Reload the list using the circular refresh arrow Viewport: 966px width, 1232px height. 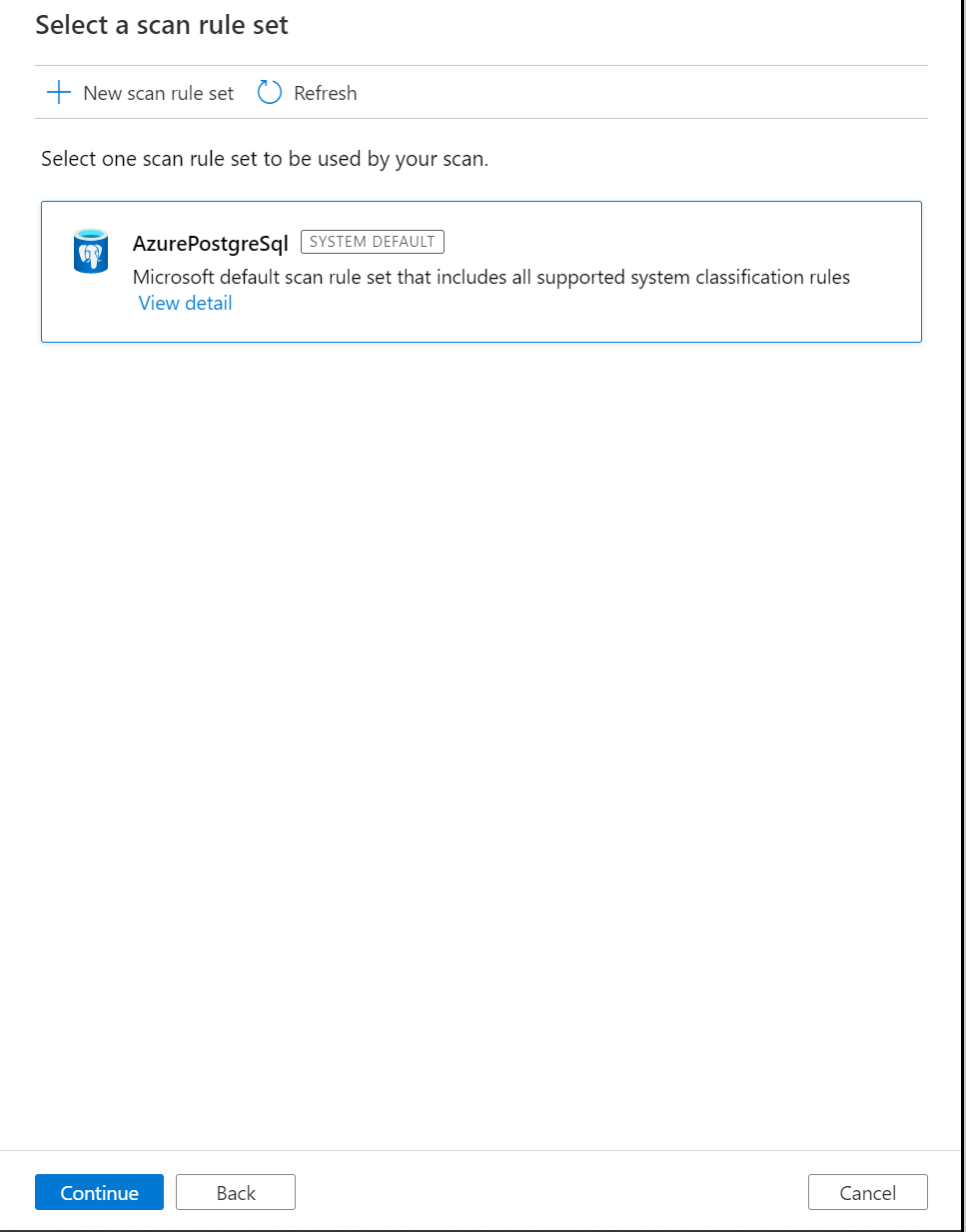(268, 92)
